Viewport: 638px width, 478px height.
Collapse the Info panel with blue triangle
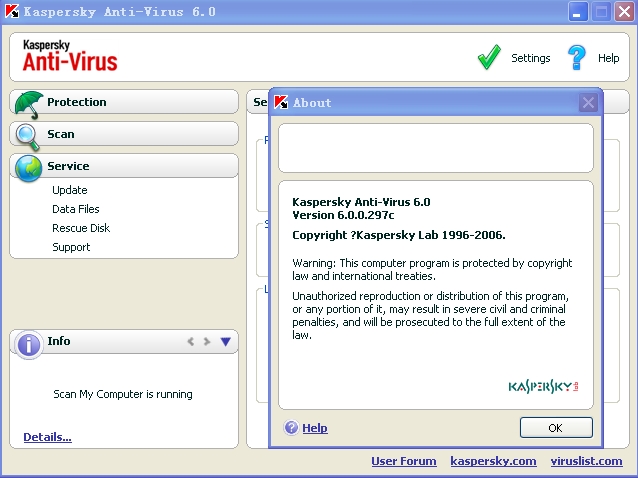pyautogui.click(x=226, y=341)
